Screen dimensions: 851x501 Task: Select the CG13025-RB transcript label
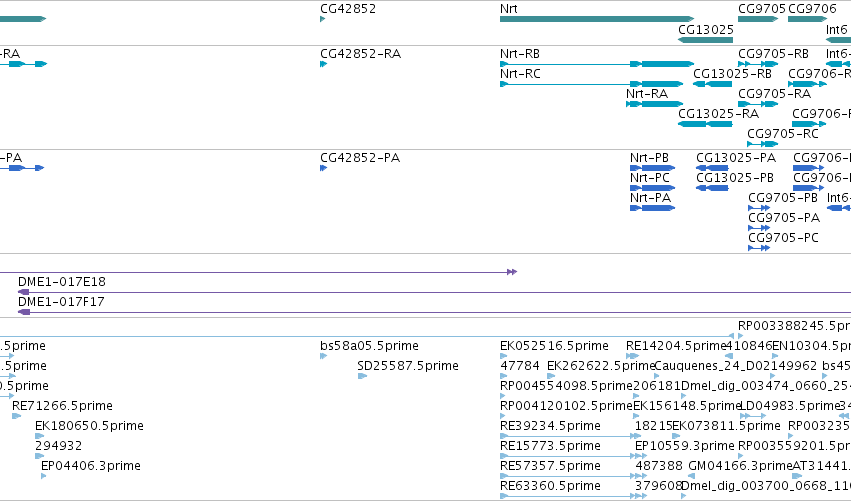(x=732, y=74)
